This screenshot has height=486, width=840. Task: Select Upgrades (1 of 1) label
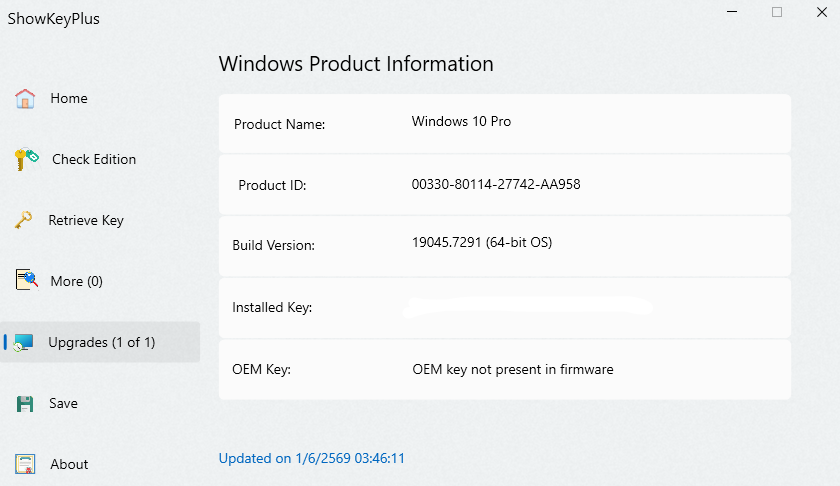102,342
